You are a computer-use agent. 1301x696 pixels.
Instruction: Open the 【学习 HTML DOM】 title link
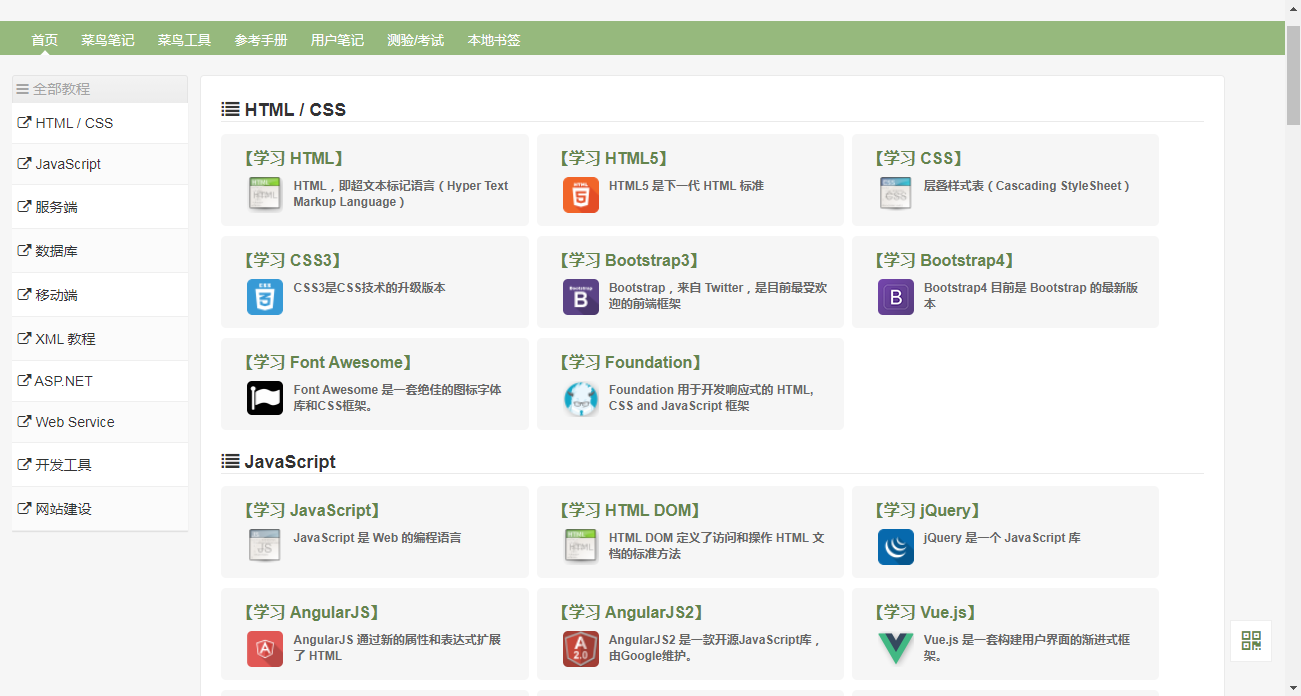coord(630,510)
